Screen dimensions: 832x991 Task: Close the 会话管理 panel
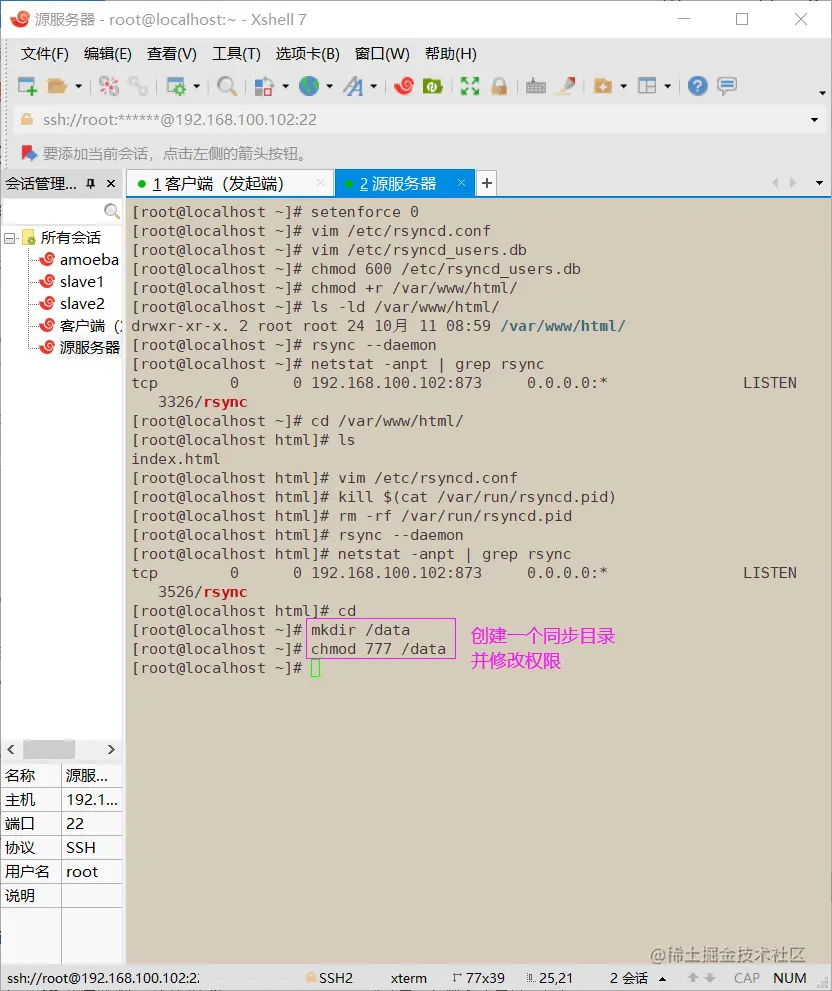click(111, 183)
